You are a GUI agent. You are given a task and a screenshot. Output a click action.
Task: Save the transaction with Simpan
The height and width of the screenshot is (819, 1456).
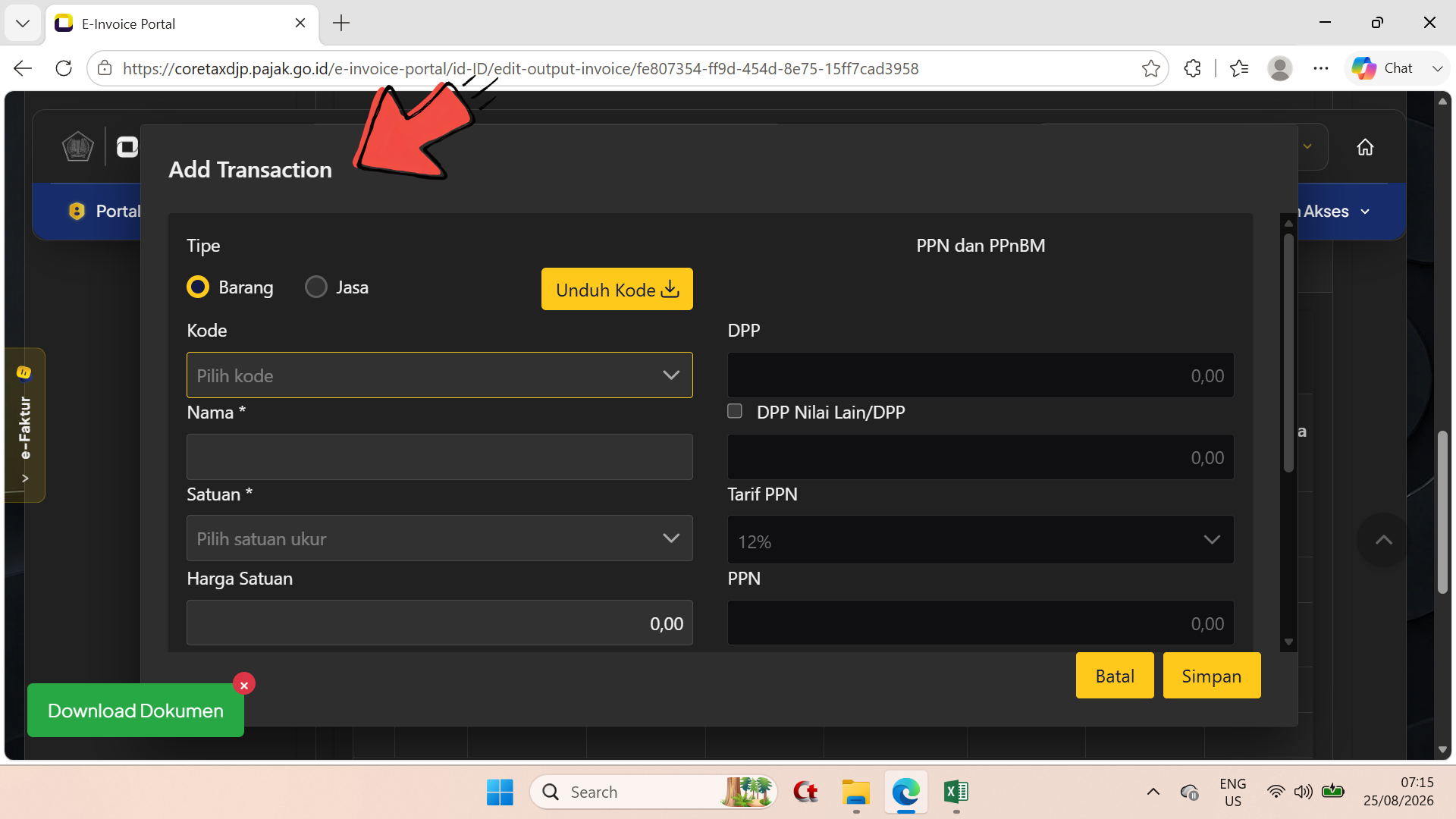1212,676
